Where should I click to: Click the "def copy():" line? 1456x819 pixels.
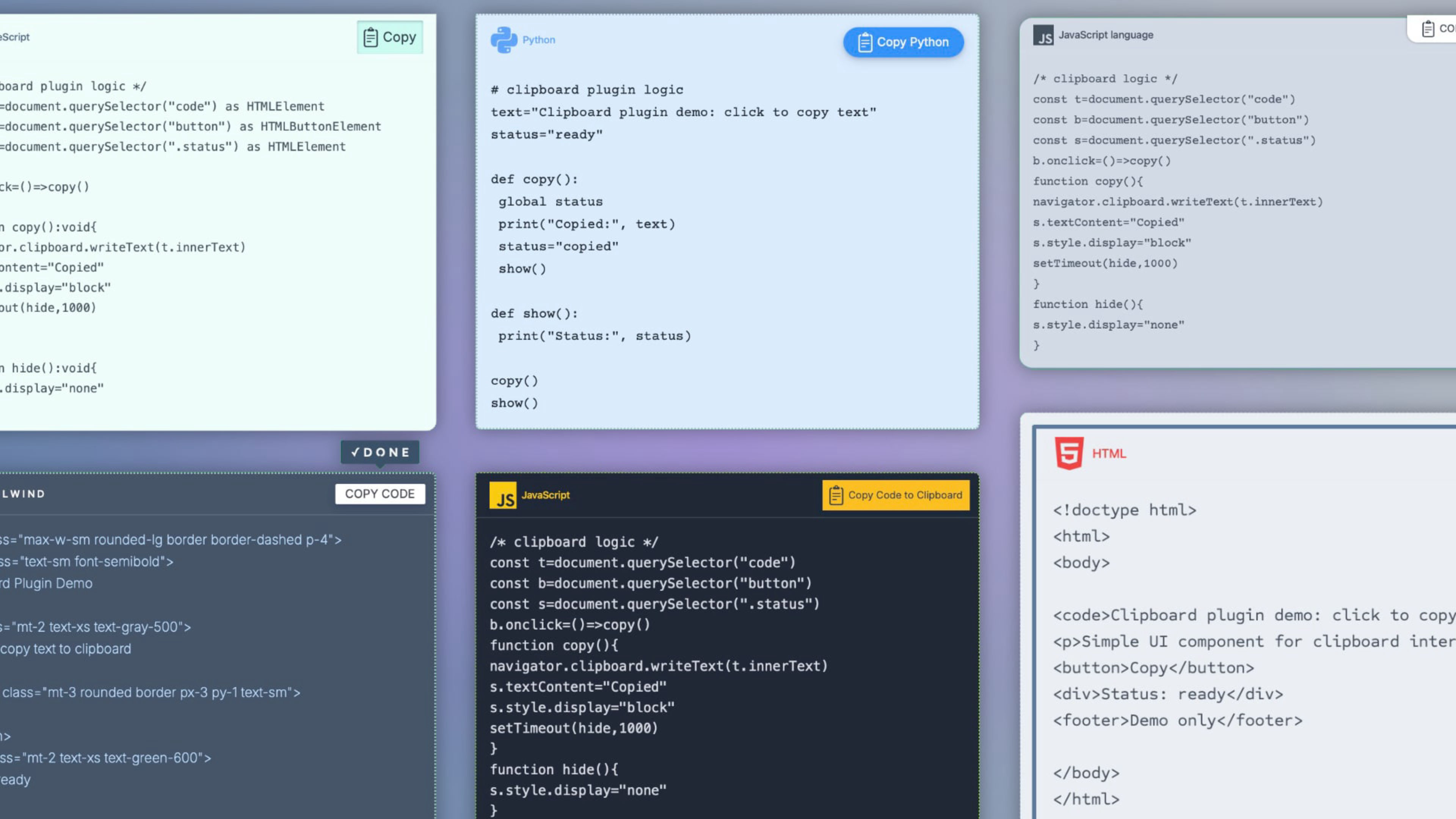click(x=534, y=180)
